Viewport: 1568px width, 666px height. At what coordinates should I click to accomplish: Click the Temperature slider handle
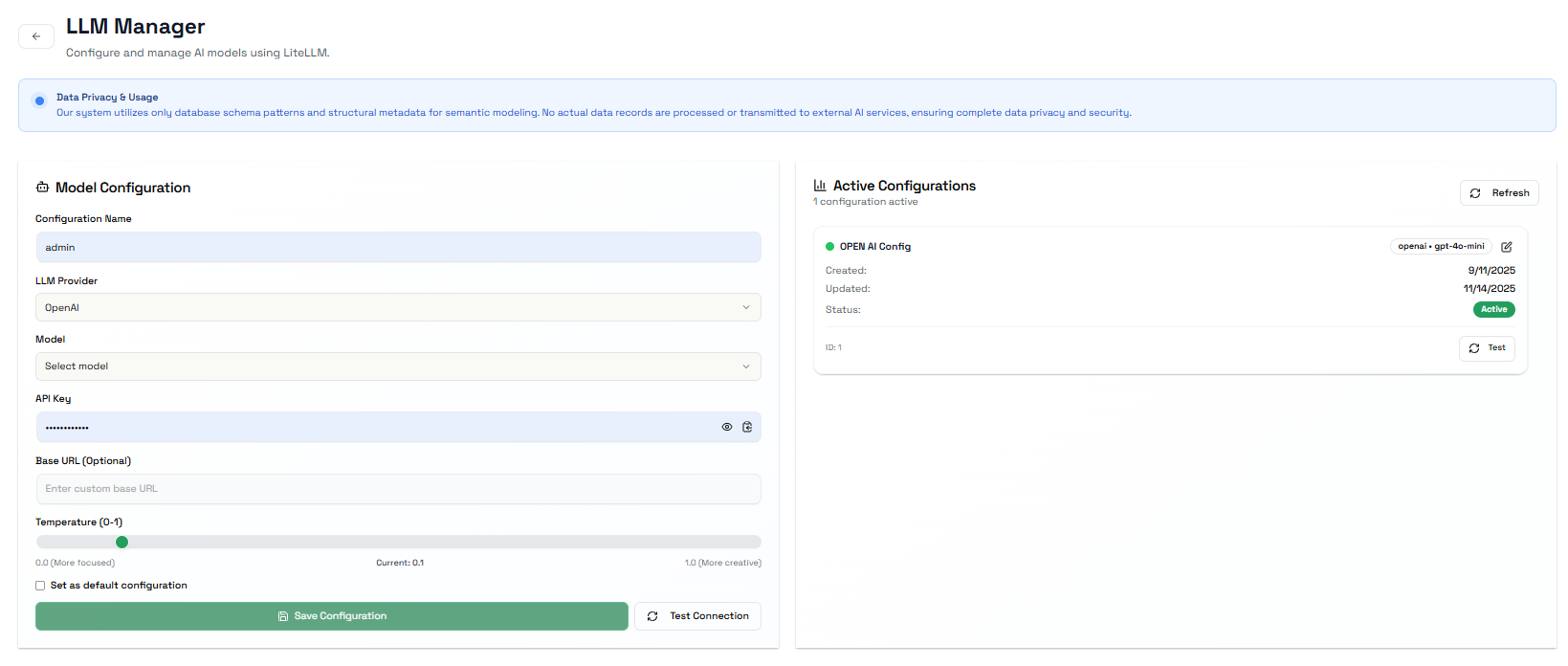121,543
